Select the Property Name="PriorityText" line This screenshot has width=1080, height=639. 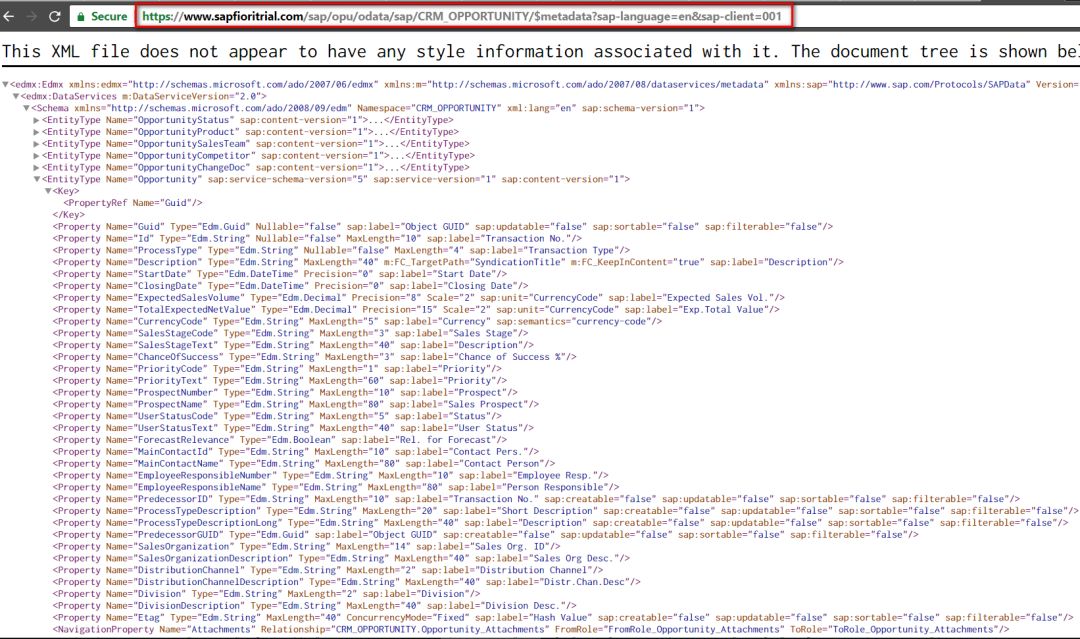pos(280,381)
